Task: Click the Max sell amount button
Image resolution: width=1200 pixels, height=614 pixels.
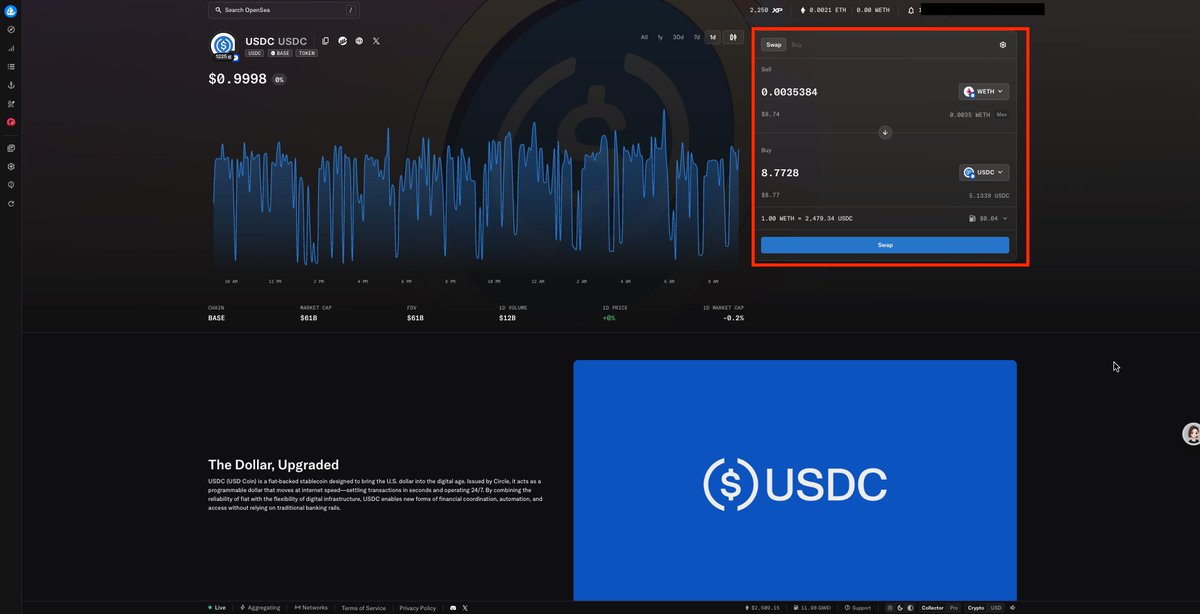Action: point(1002,115)
